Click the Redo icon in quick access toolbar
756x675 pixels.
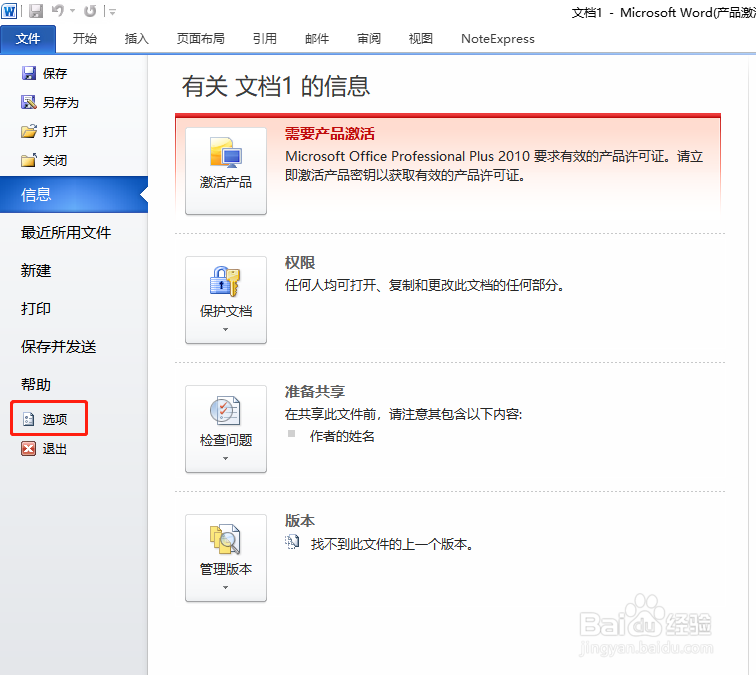click(90, 11)
